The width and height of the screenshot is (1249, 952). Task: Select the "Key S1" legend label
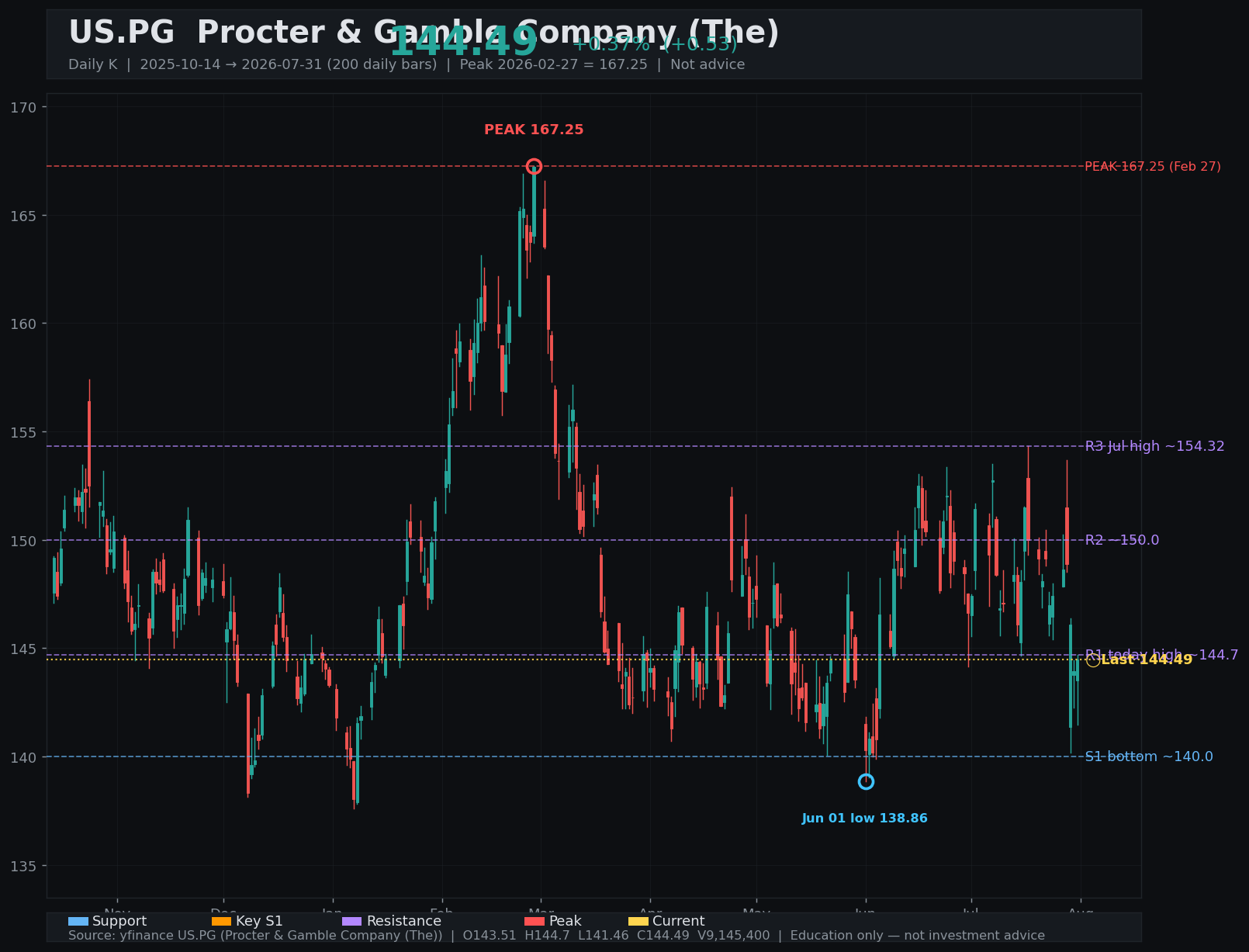(259, 921)
